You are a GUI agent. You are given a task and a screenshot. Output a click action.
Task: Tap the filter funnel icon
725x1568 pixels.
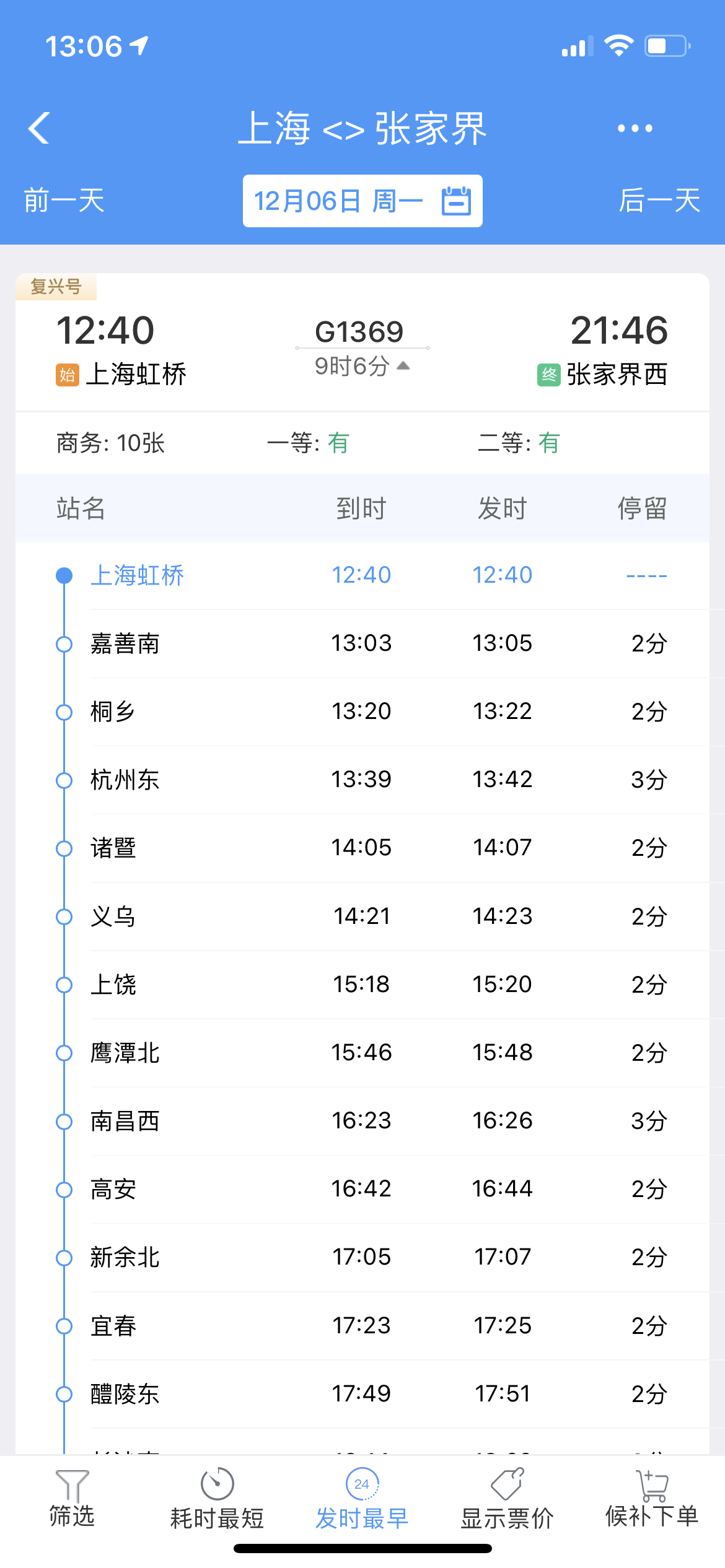(x=72, y=1485)
